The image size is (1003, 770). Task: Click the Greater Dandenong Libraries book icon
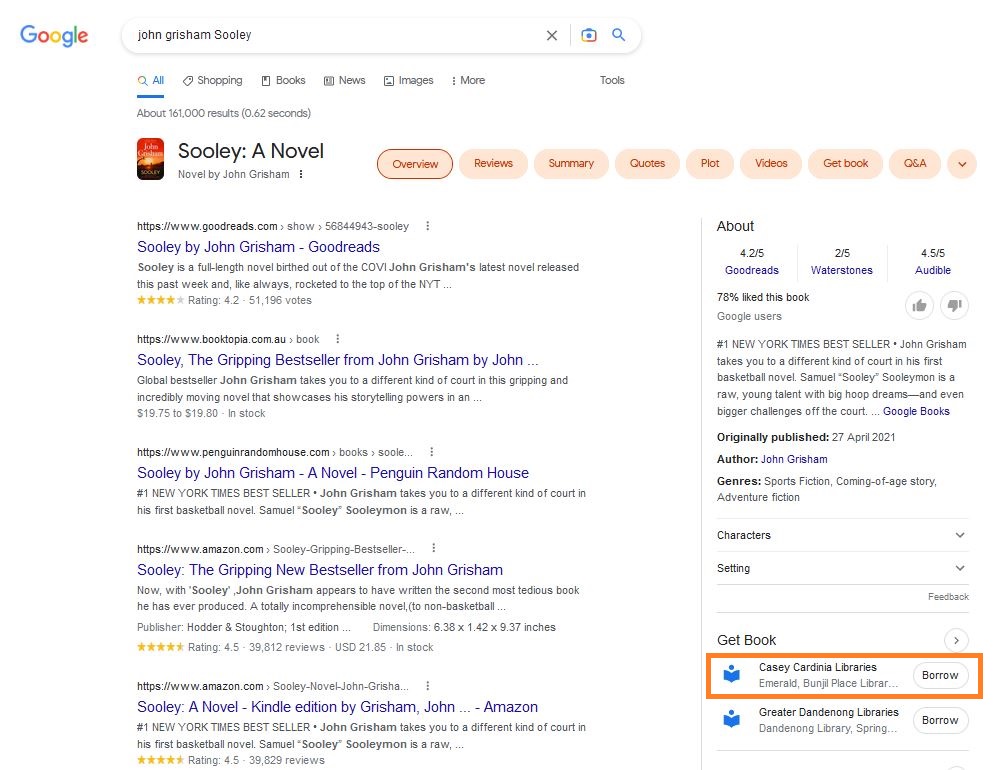coord(731,719)
